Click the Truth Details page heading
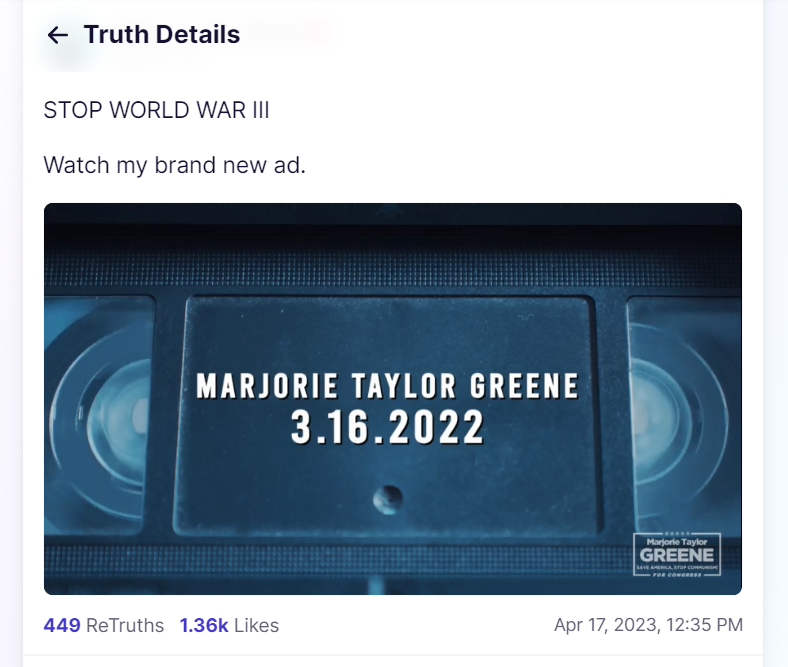Viewport: 788px width, 667px height. point(162,35)
